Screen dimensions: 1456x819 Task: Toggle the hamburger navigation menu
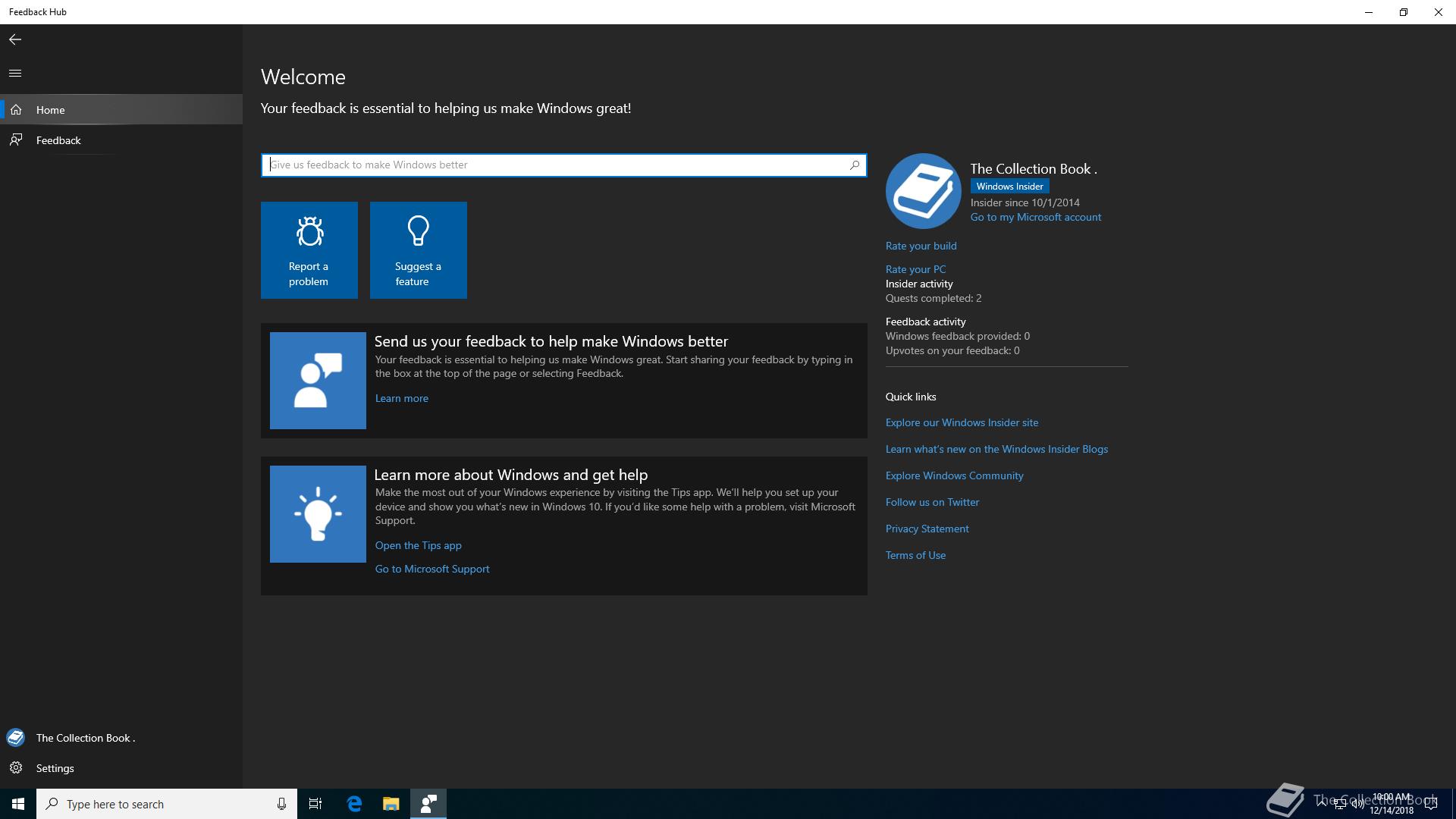(15, 74)
